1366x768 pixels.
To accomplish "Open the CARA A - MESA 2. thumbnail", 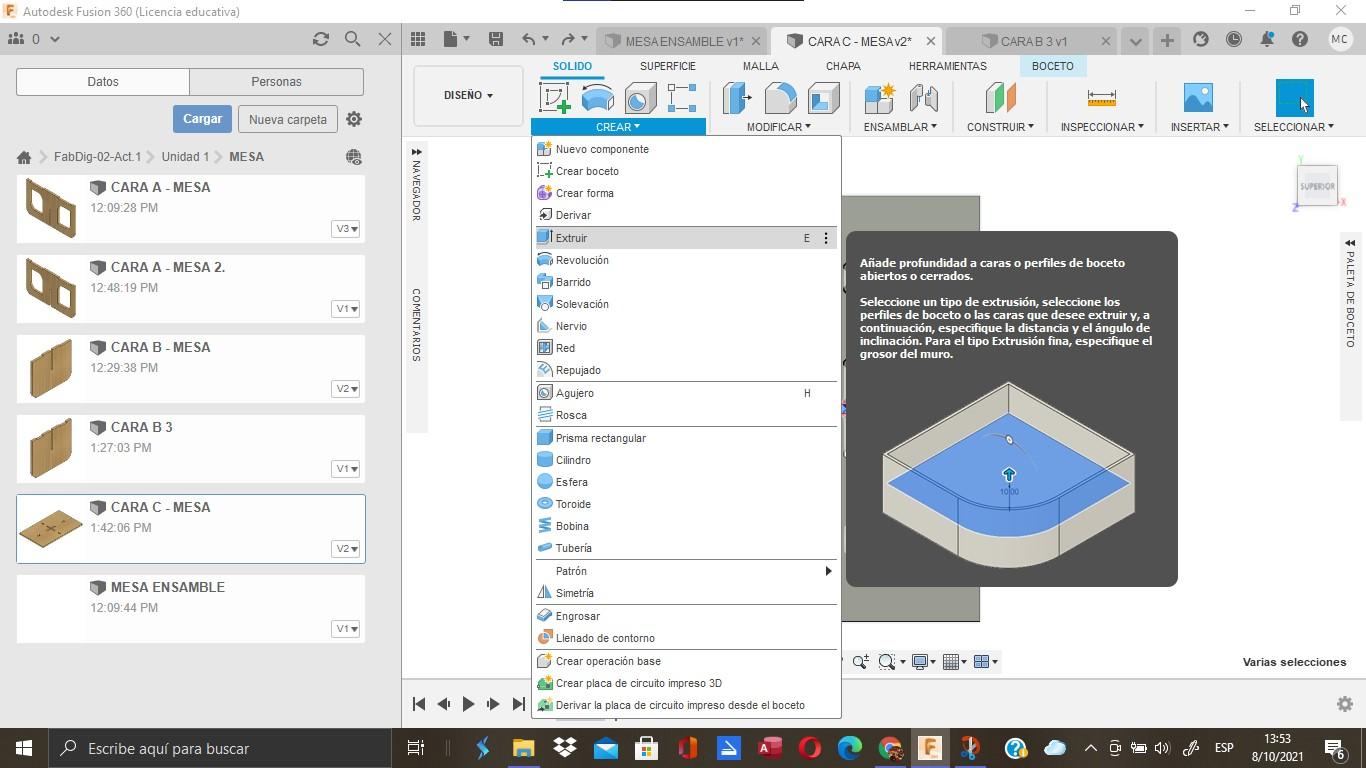I will pyautogui.click(x=50, y=288).
